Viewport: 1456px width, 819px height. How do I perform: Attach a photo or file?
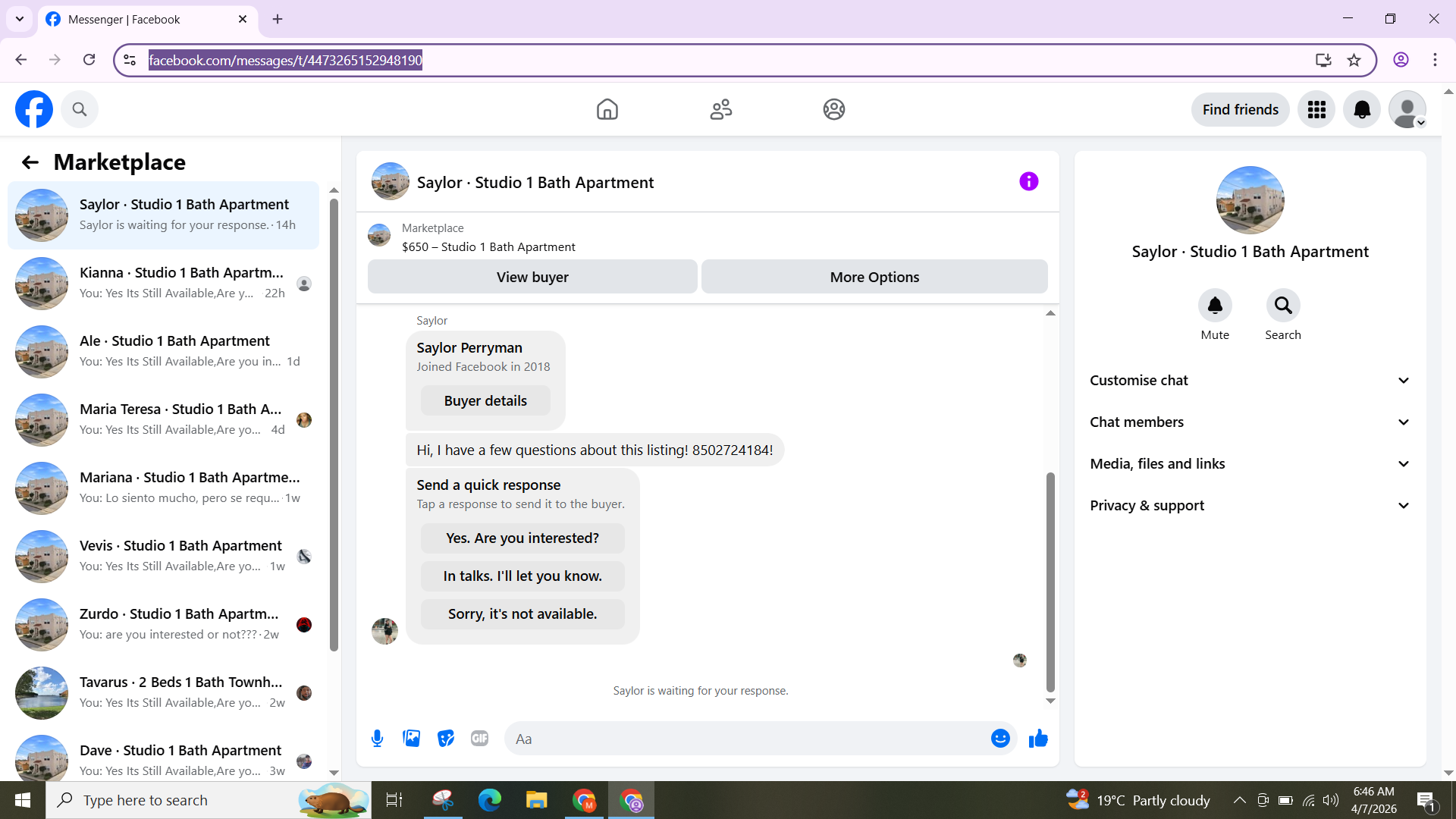pyautogui.click(x=412, y=738)
